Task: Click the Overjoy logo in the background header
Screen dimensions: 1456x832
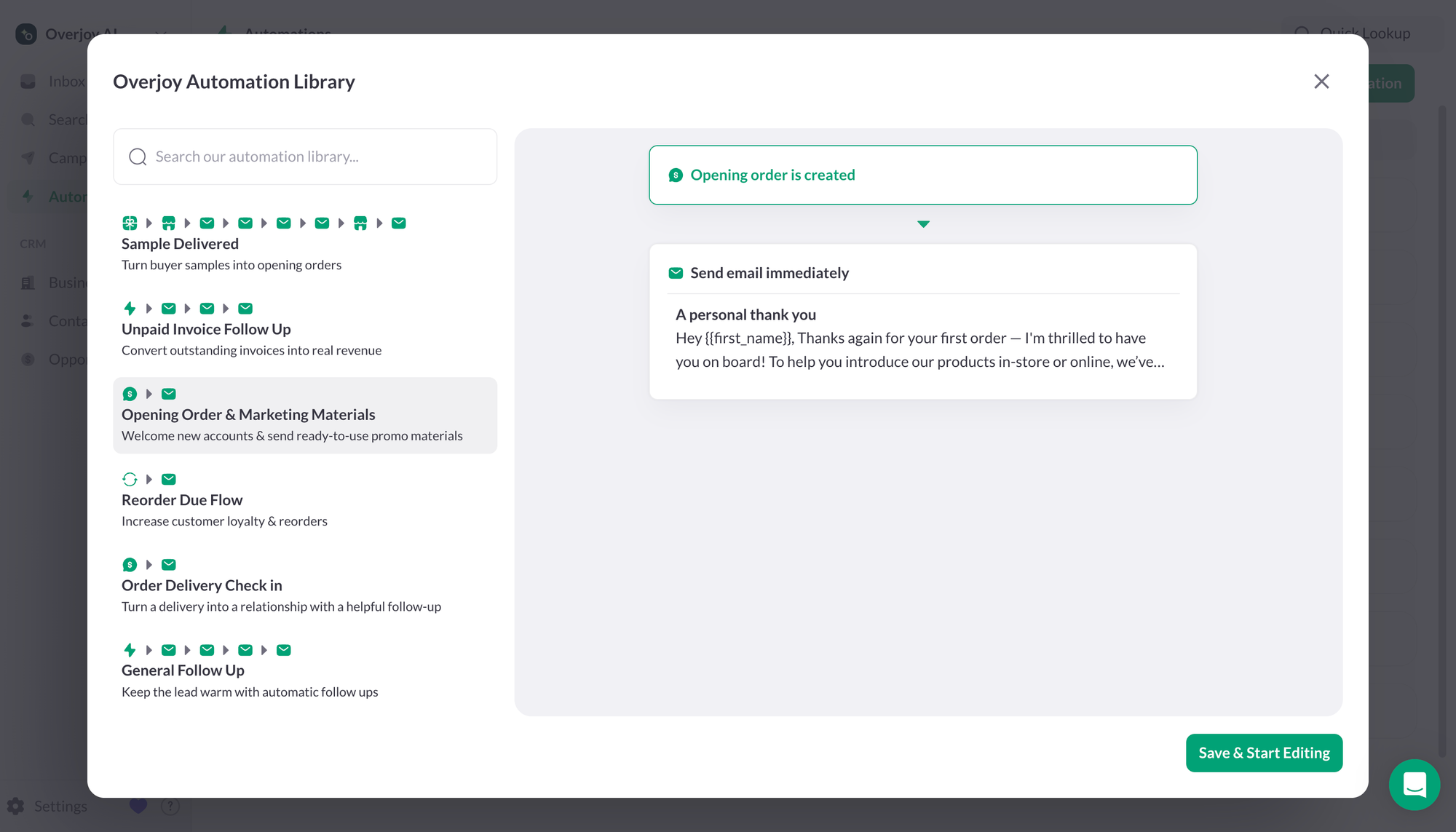Action: [x=26, y=33]
